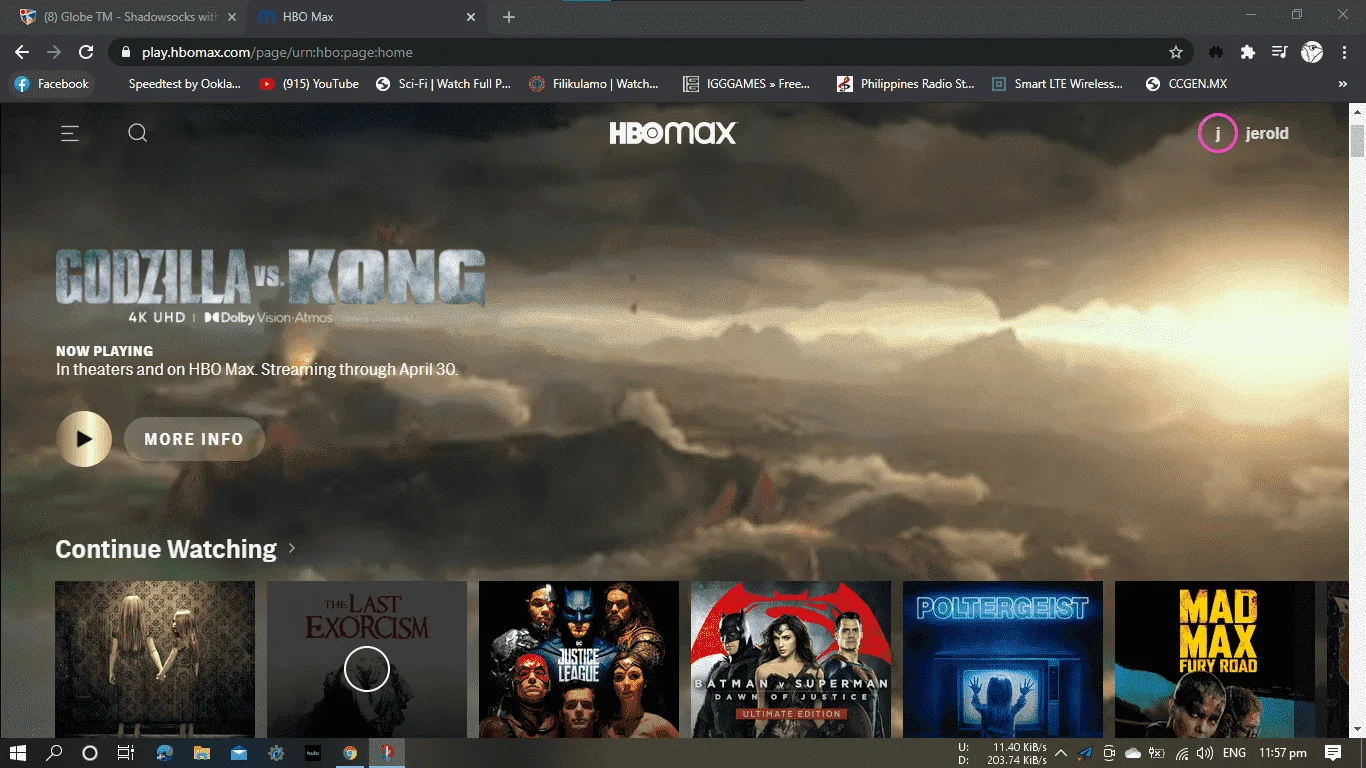The width and height of the screenshot is (1366, 768).
Task: Open the Chrome profile avatar
Action: [1312, 52]
